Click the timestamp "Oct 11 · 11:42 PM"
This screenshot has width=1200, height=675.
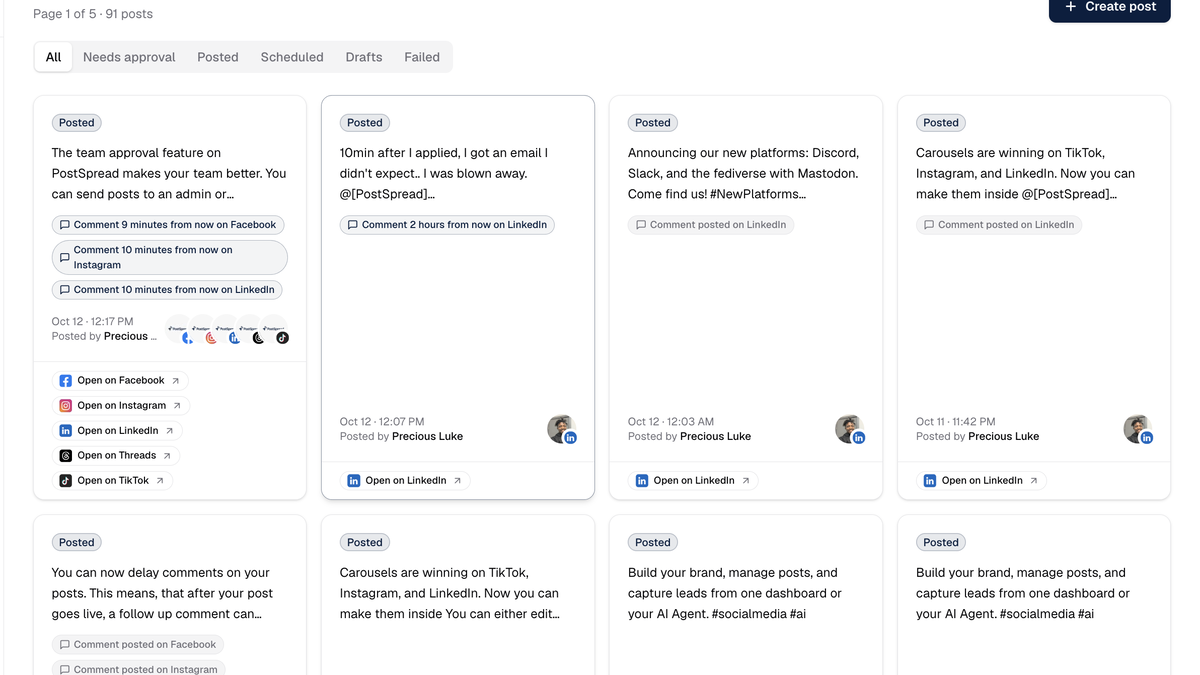tap(957, 422)
